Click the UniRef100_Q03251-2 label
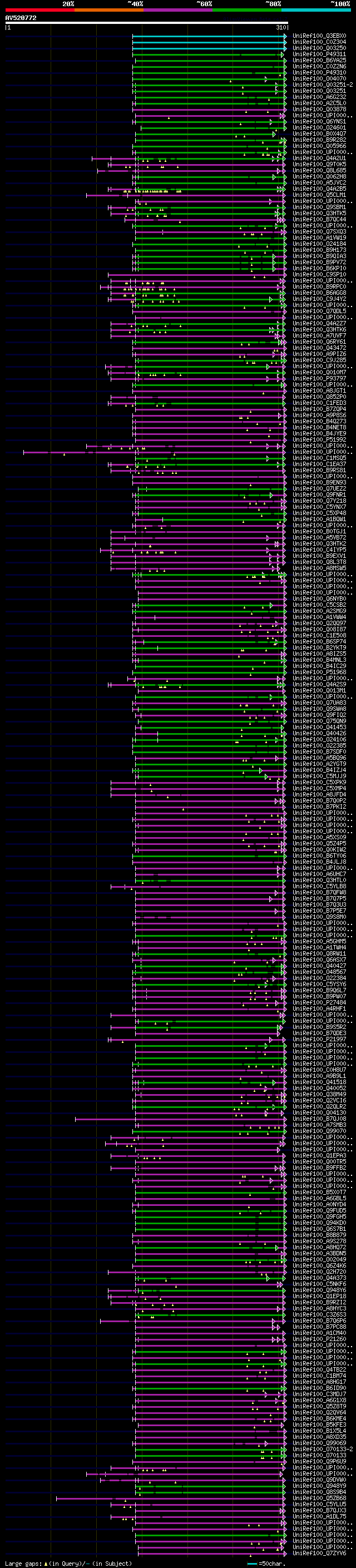 coord(323,85)
